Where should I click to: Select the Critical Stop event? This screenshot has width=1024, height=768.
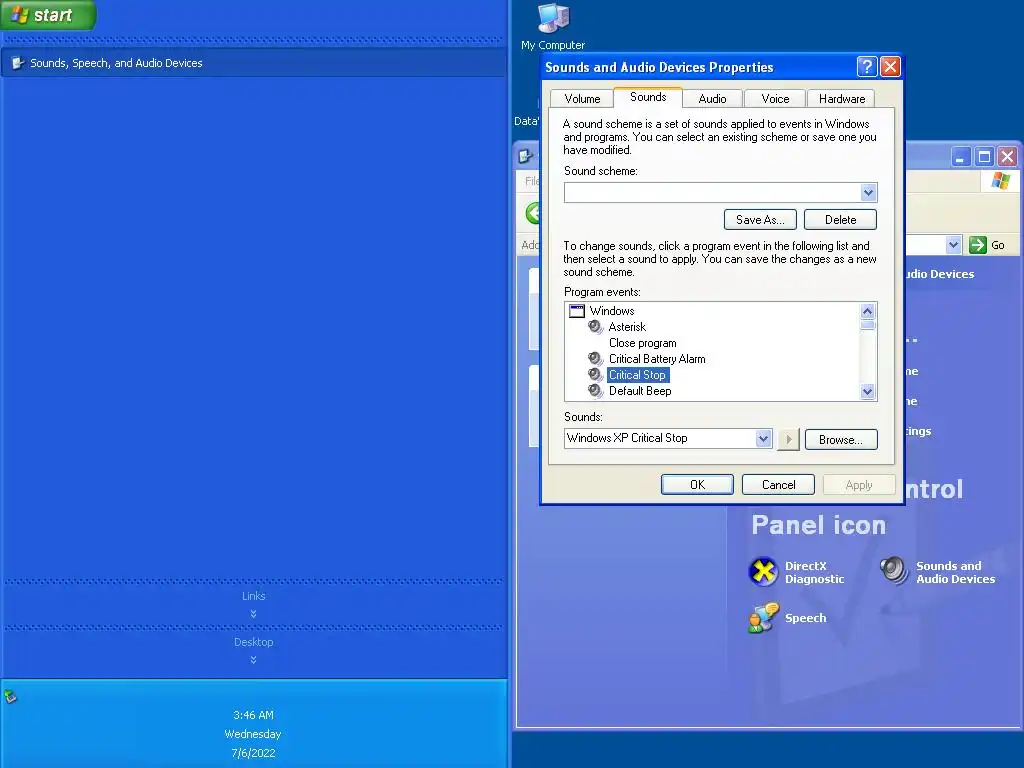click(637, 375)
